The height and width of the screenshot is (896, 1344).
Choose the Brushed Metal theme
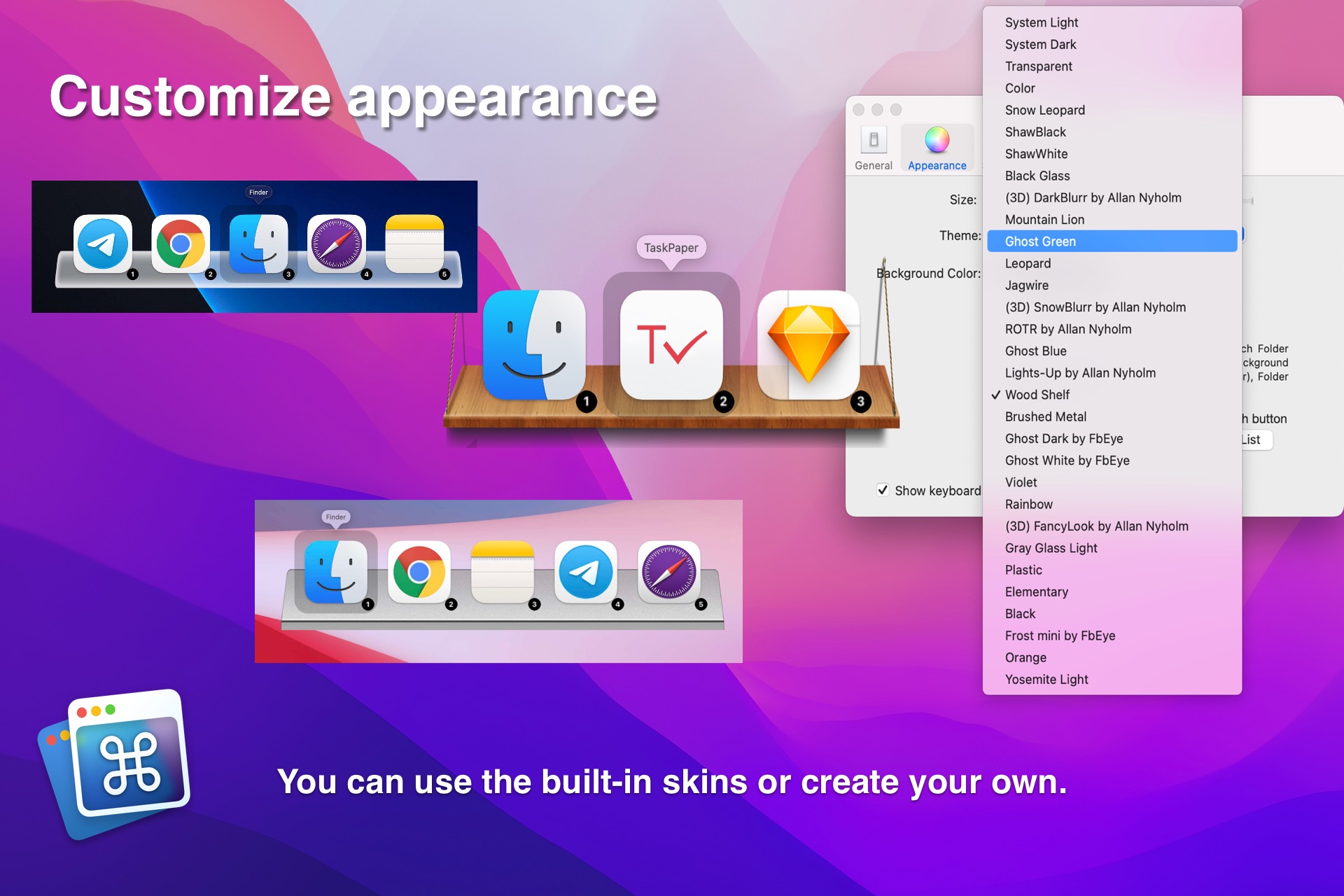point(1112,416)
